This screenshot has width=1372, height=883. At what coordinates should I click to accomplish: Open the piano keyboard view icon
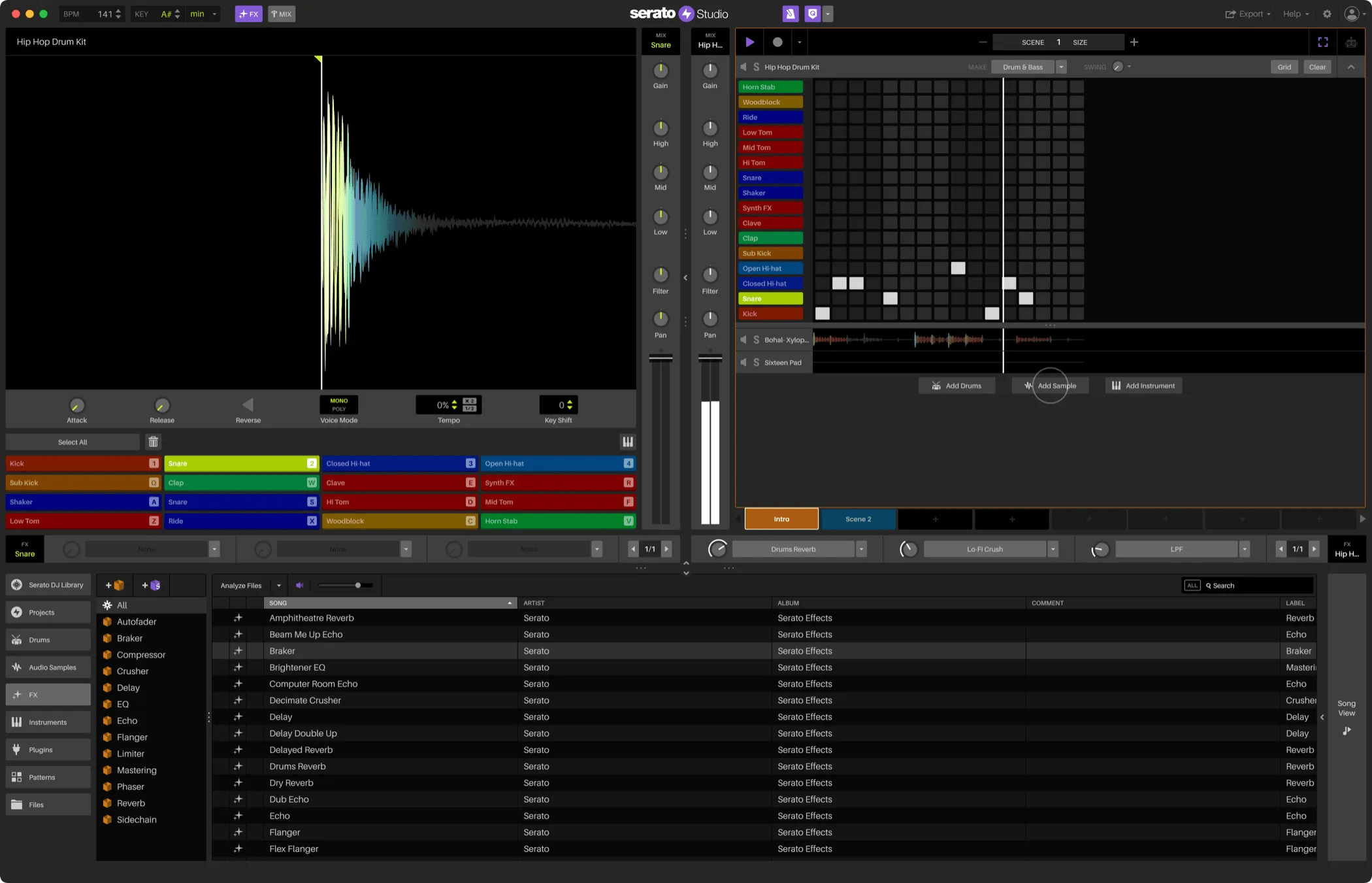tap(627, 442)
